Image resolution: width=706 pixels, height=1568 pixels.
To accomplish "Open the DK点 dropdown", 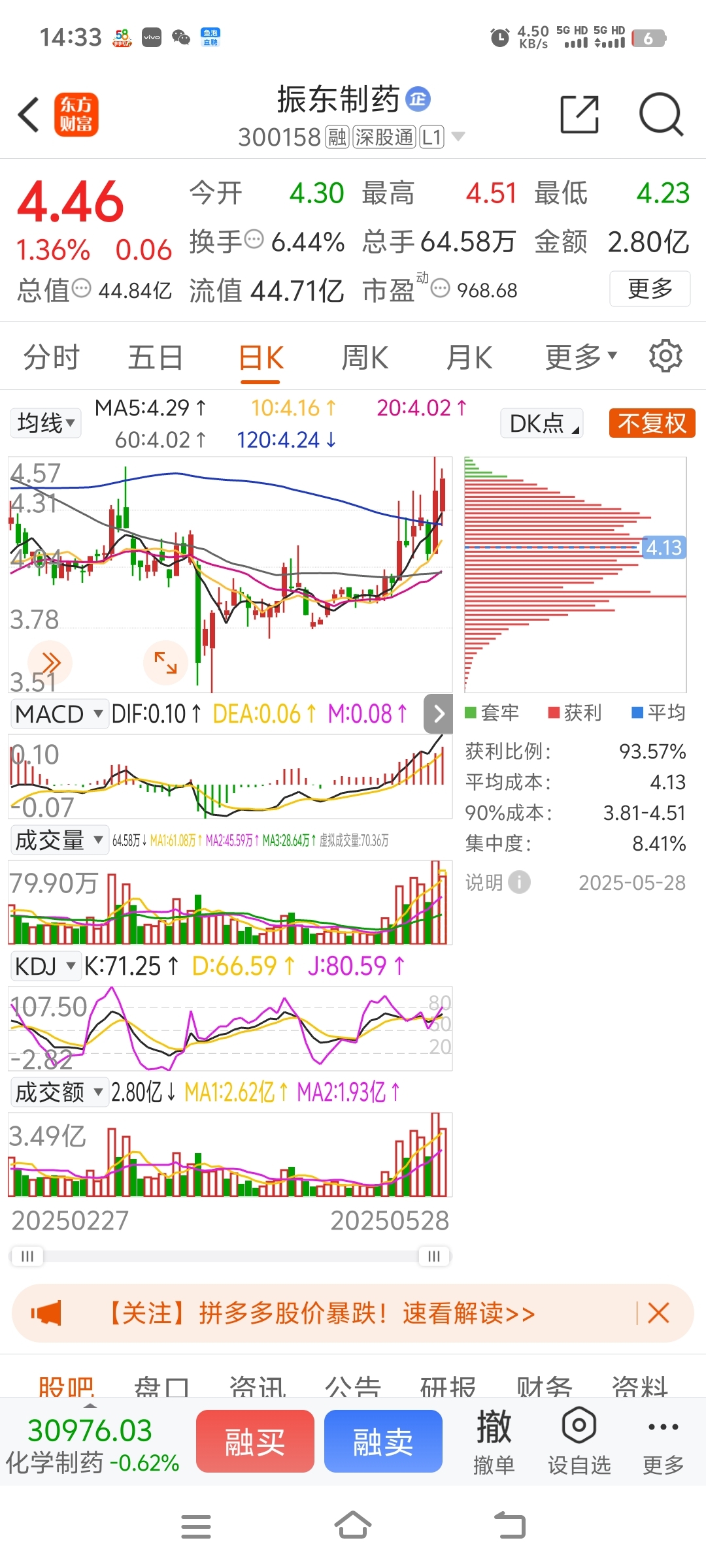I will click(x=542, y=423).
